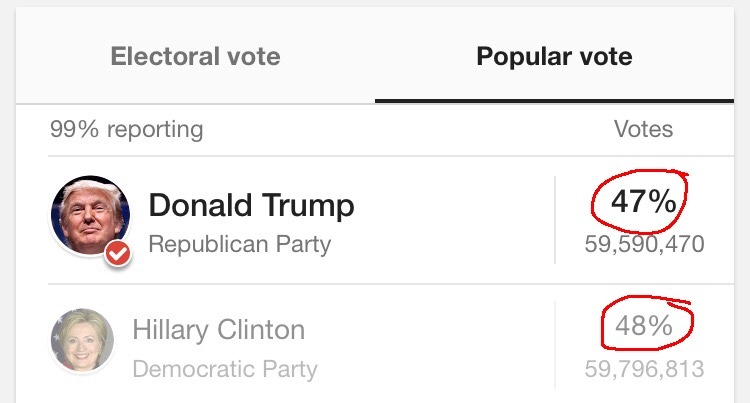This screenshot has height=403, width=750.
Task: Click the 59,796,813 vote count
Action: (644, 369)
